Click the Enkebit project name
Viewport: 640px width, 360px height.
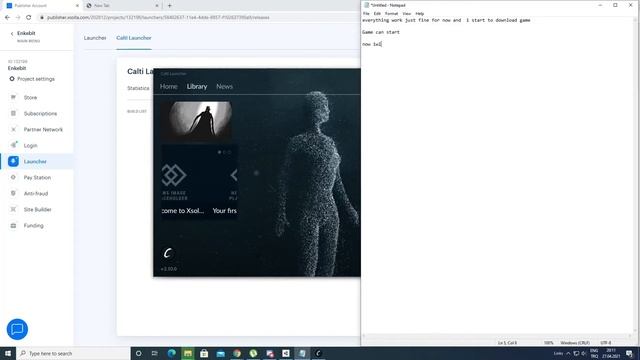click(x=17, y=68)
